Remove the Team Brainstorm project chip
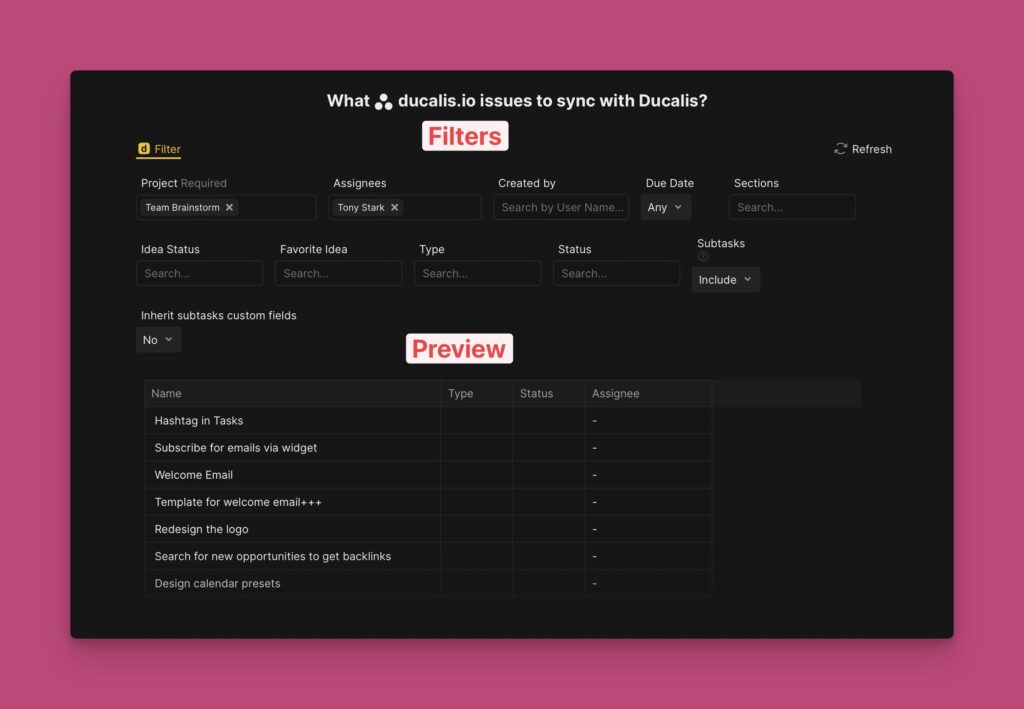 coord(229,208)
